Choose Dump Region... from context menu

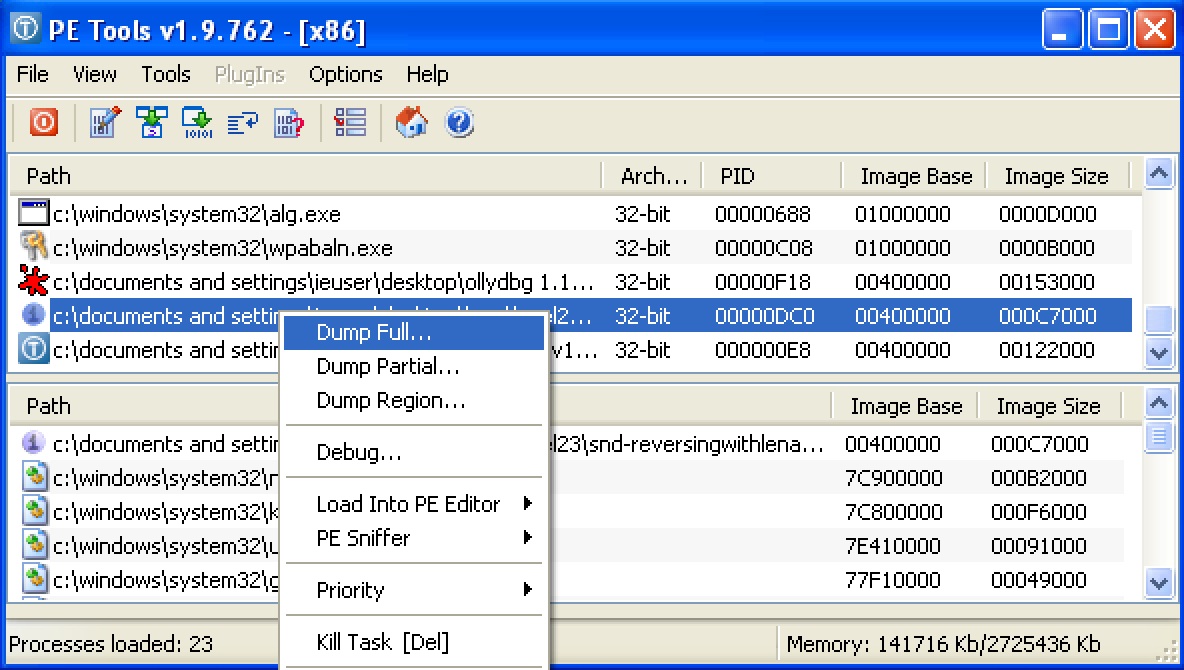(x=414, y=400)
